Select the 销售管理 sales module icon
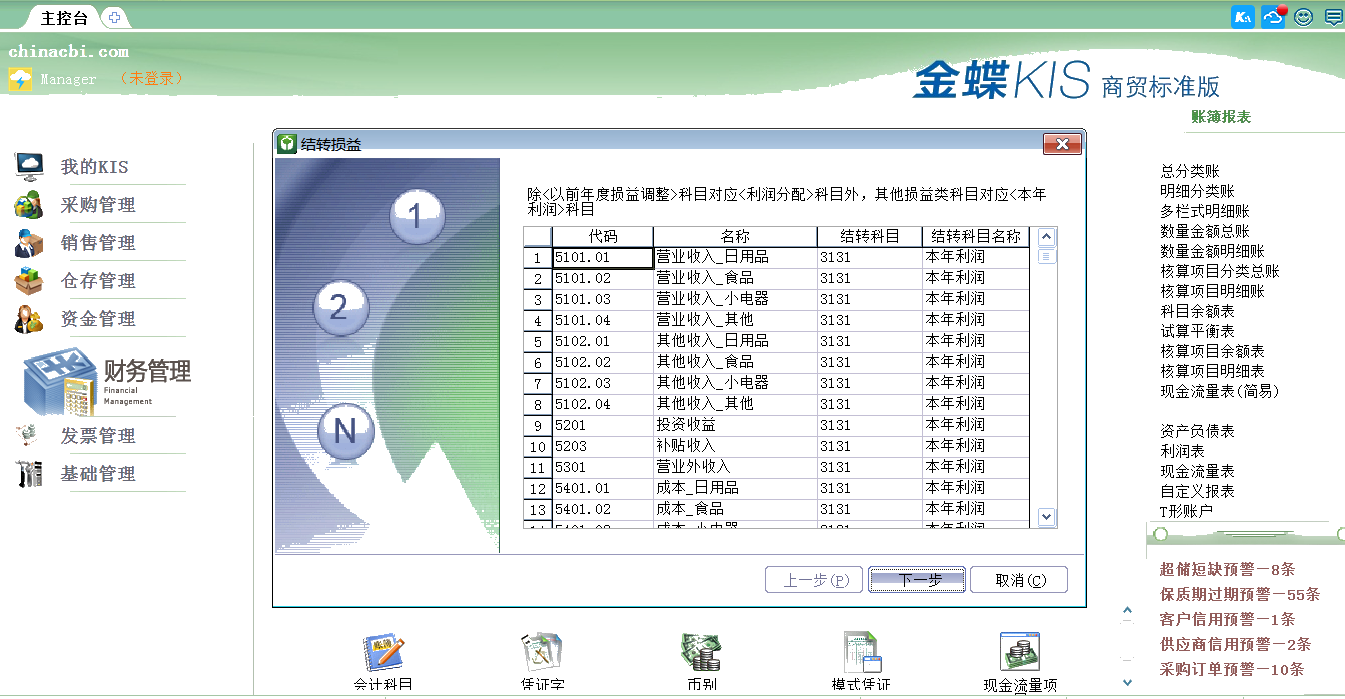This screenshot has width=1345, height=699. [x=28, y=242]
